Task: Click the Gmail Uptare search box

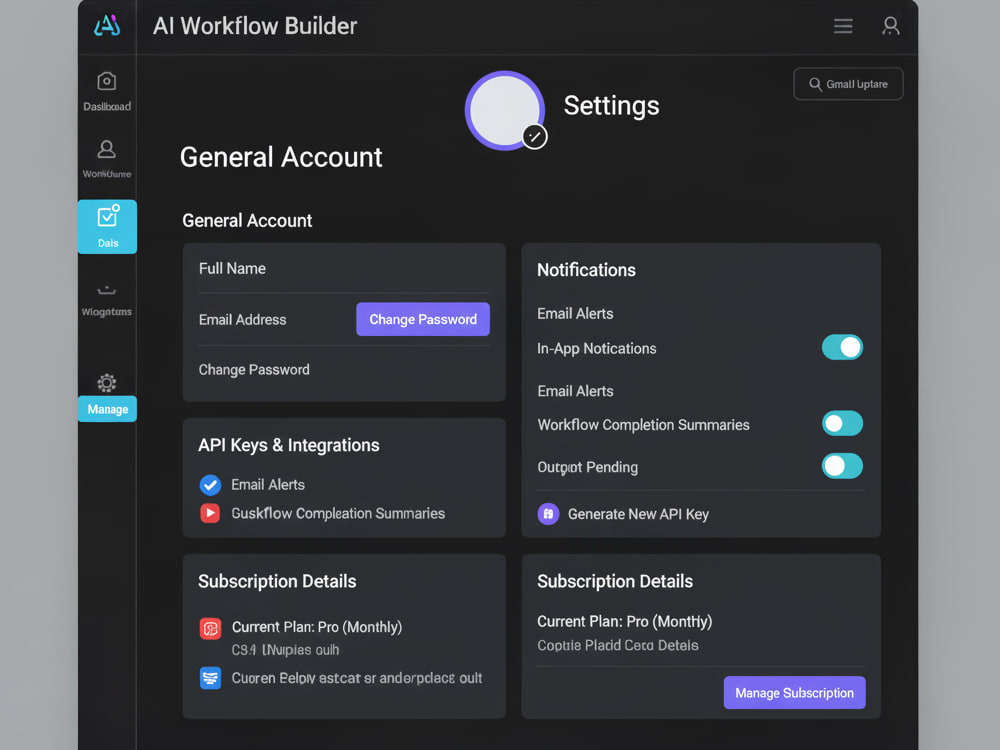Action: 848,84
